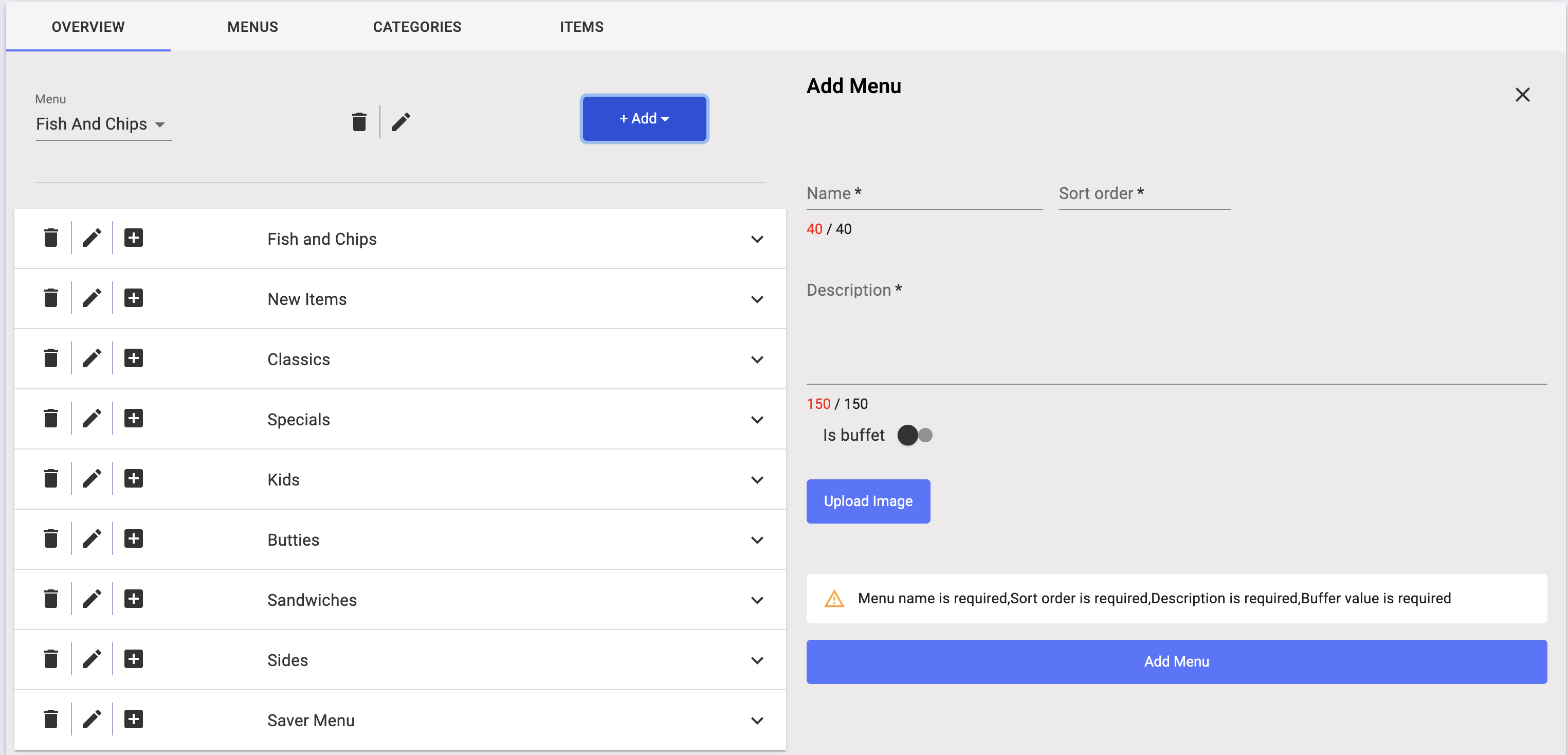Screen dimensions: 1568x755
Task: Edit the selected Fish And Chips menu
Action: coord(400,122)
